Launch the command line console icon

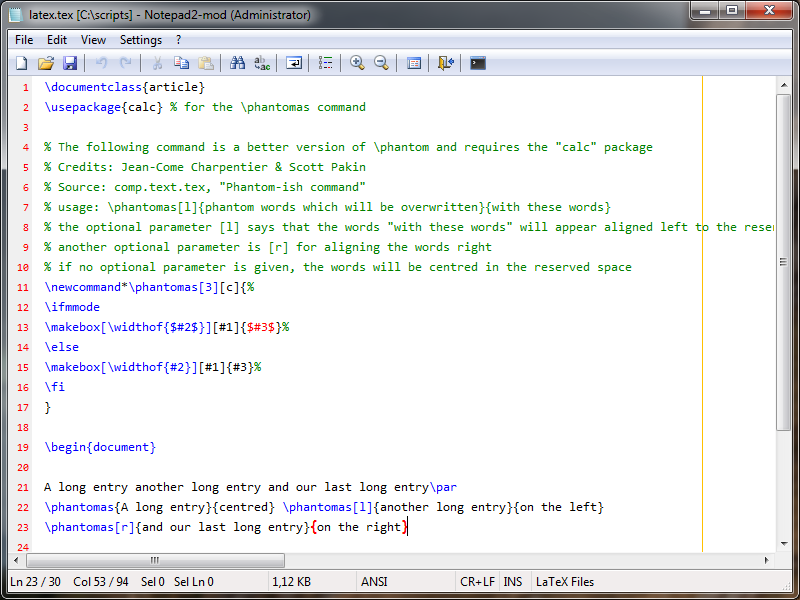478,63
